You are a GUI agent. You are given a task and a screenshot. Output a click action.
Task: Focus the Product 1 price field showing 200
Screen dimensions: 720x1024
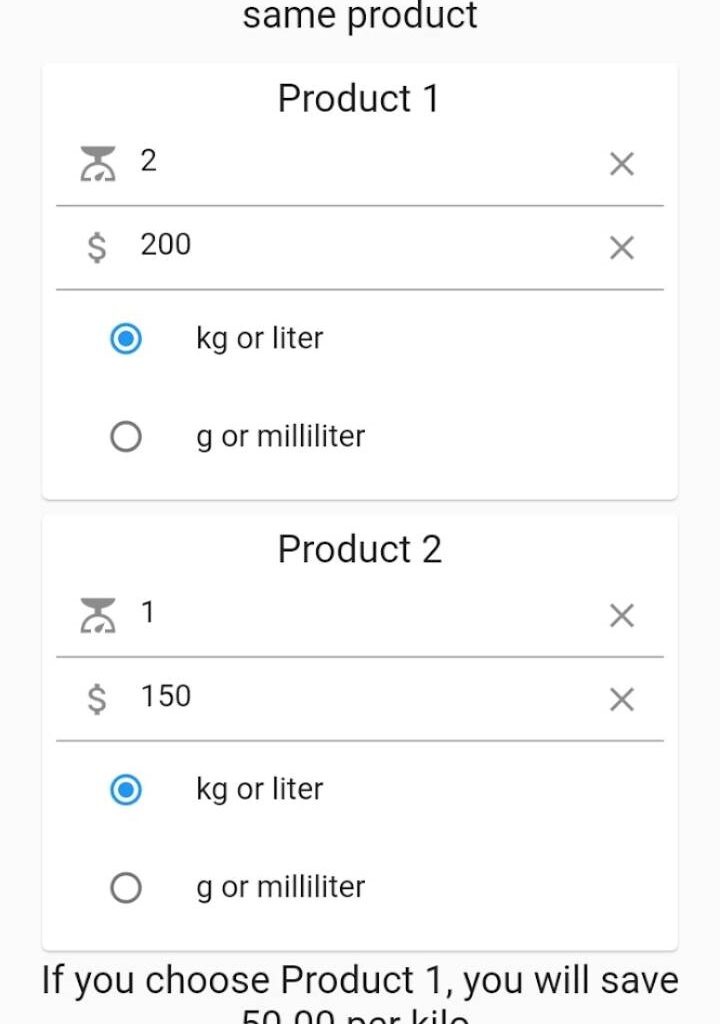coord(360,245)
